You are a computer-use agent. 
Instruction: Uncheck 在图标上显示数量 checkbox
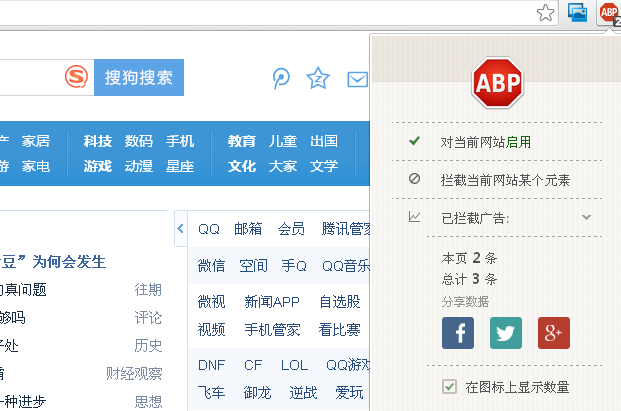pos(450,387)
